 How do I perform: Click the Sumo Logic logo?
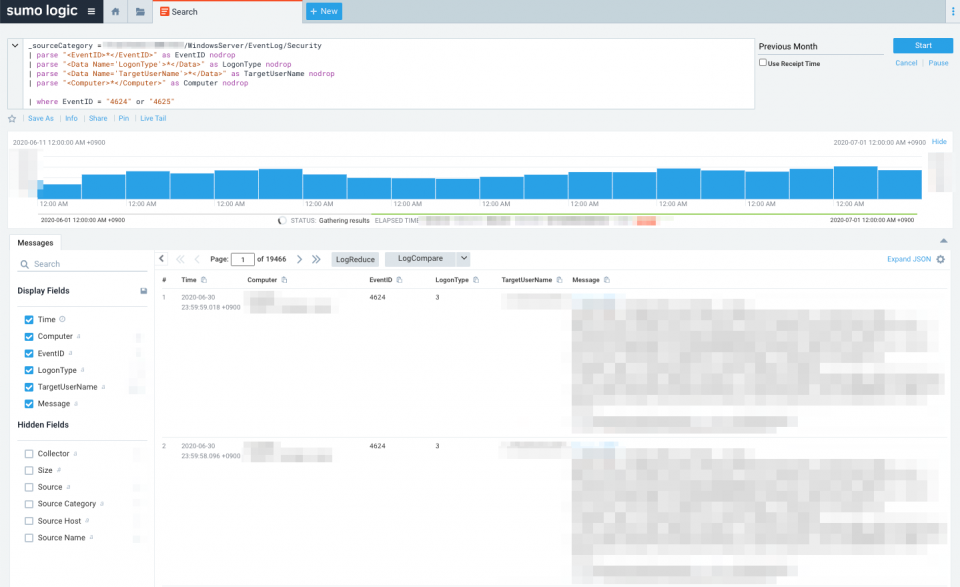42,10
